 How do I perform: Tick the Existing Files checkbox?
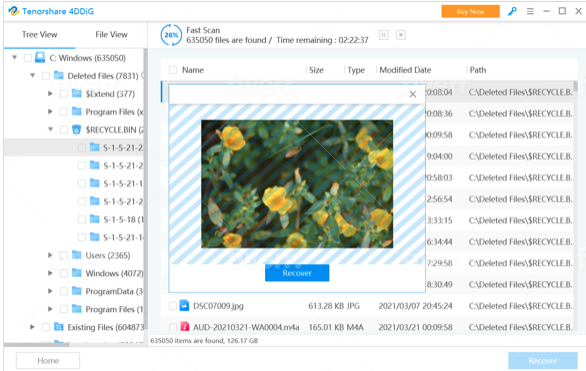tap(46, 327)
